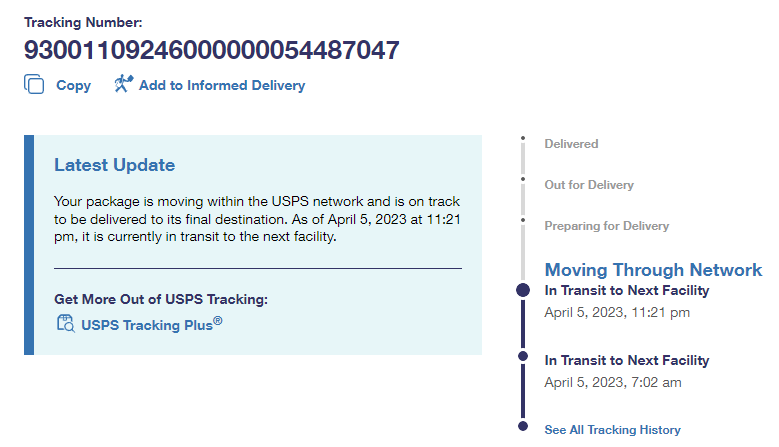Screen dimensions: 779x447
Task: Click the Copy icon beside tracking number
Action: pos(34,85)
